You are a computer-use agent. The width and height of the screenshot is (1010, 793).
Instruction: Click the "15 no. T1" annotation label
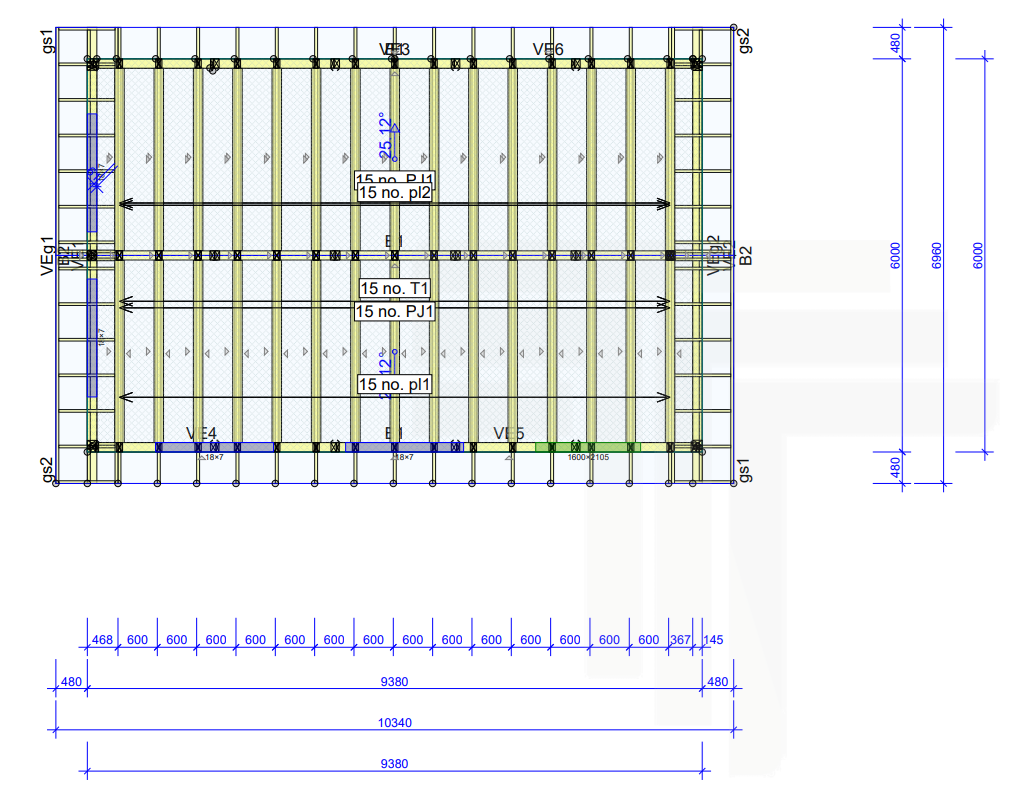(x=394, y=289)
